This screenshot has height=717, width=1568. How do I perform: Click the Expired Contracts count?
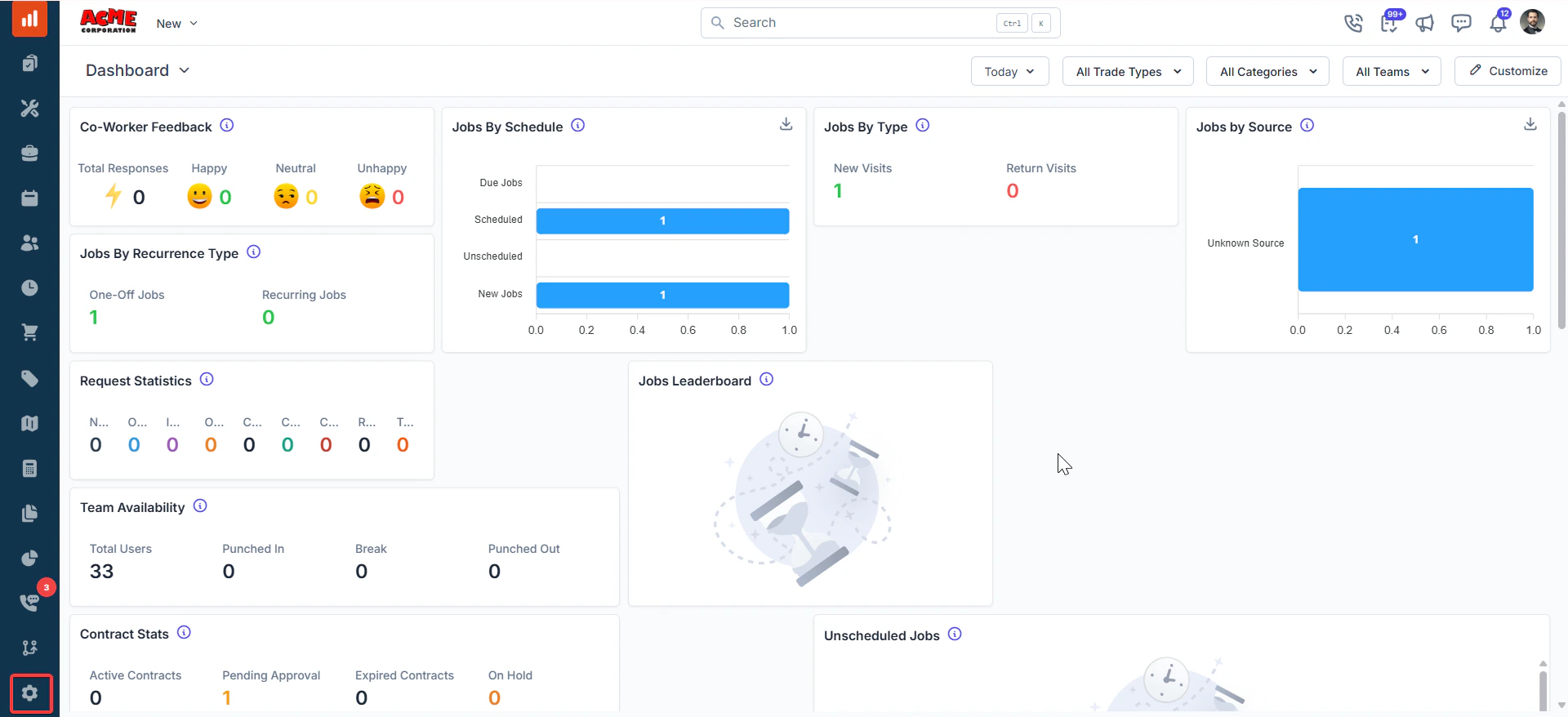click(x=362, y=698)
